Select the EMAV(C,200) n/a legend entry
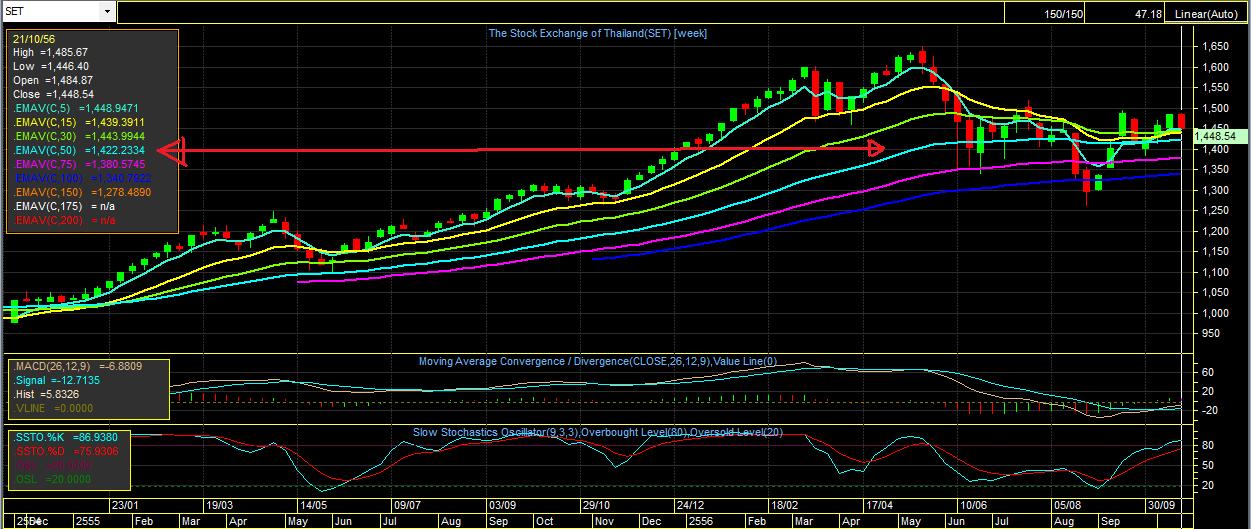The height and width of the screenshot is (529, 1251). click(63, 219)
